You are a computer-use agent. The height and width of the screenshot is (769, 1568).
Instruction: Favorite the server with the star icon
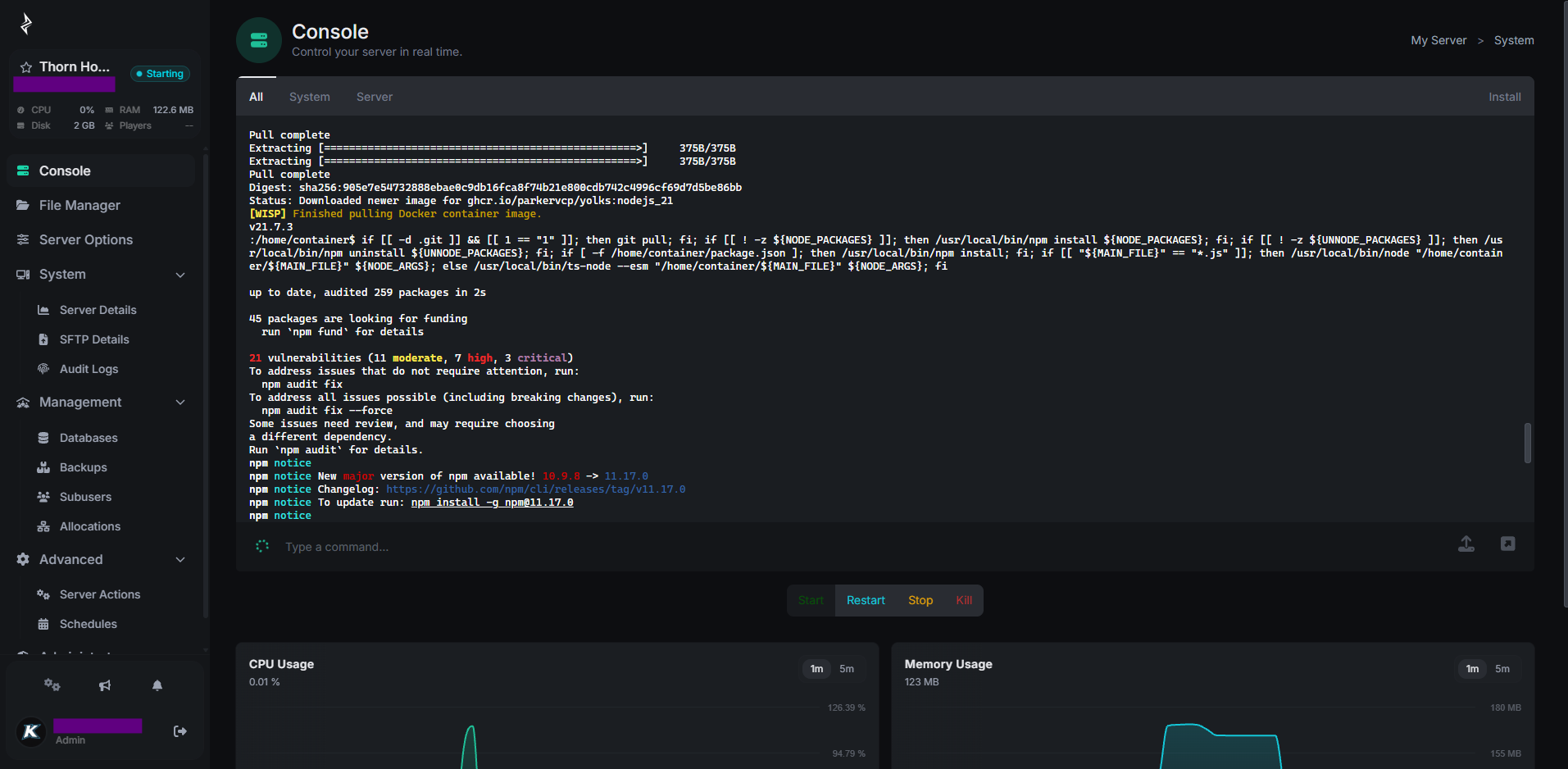(x=26, y=67)
